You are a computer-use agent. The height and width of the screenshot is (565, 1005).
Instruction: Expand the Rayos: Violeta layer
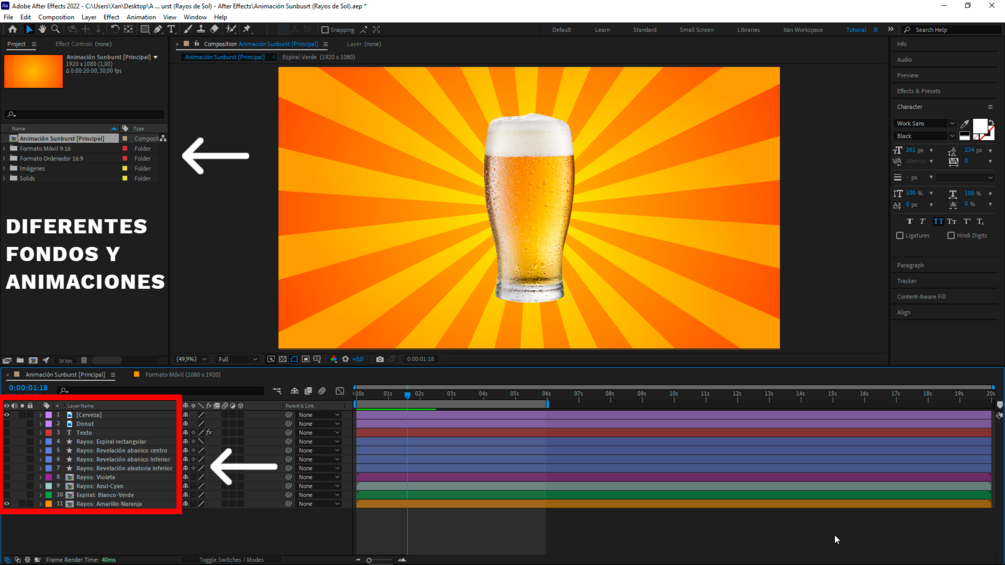(40, 477)
